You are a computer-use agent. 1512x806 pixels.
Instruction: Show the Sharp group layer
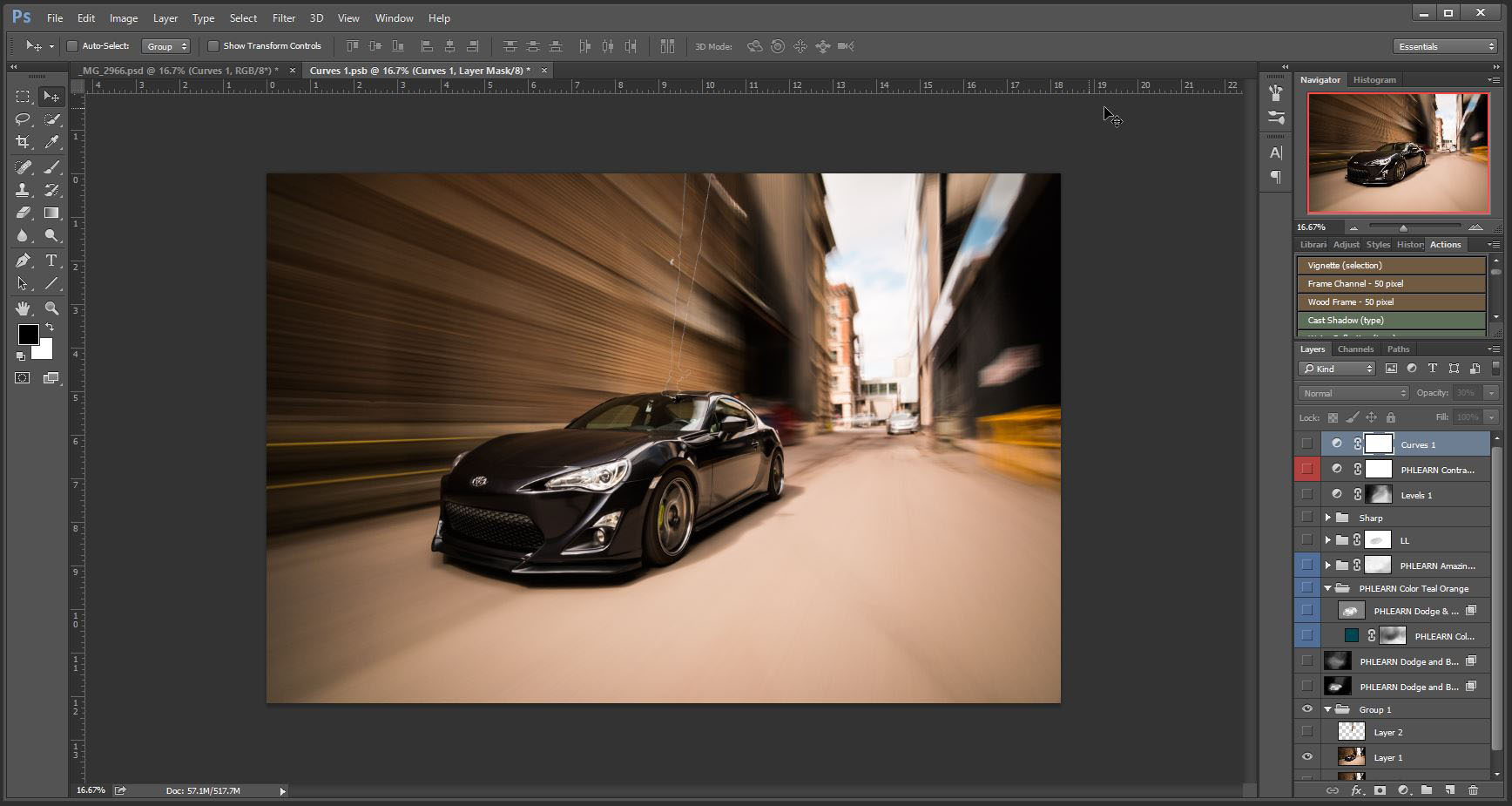coord(1307,518)
